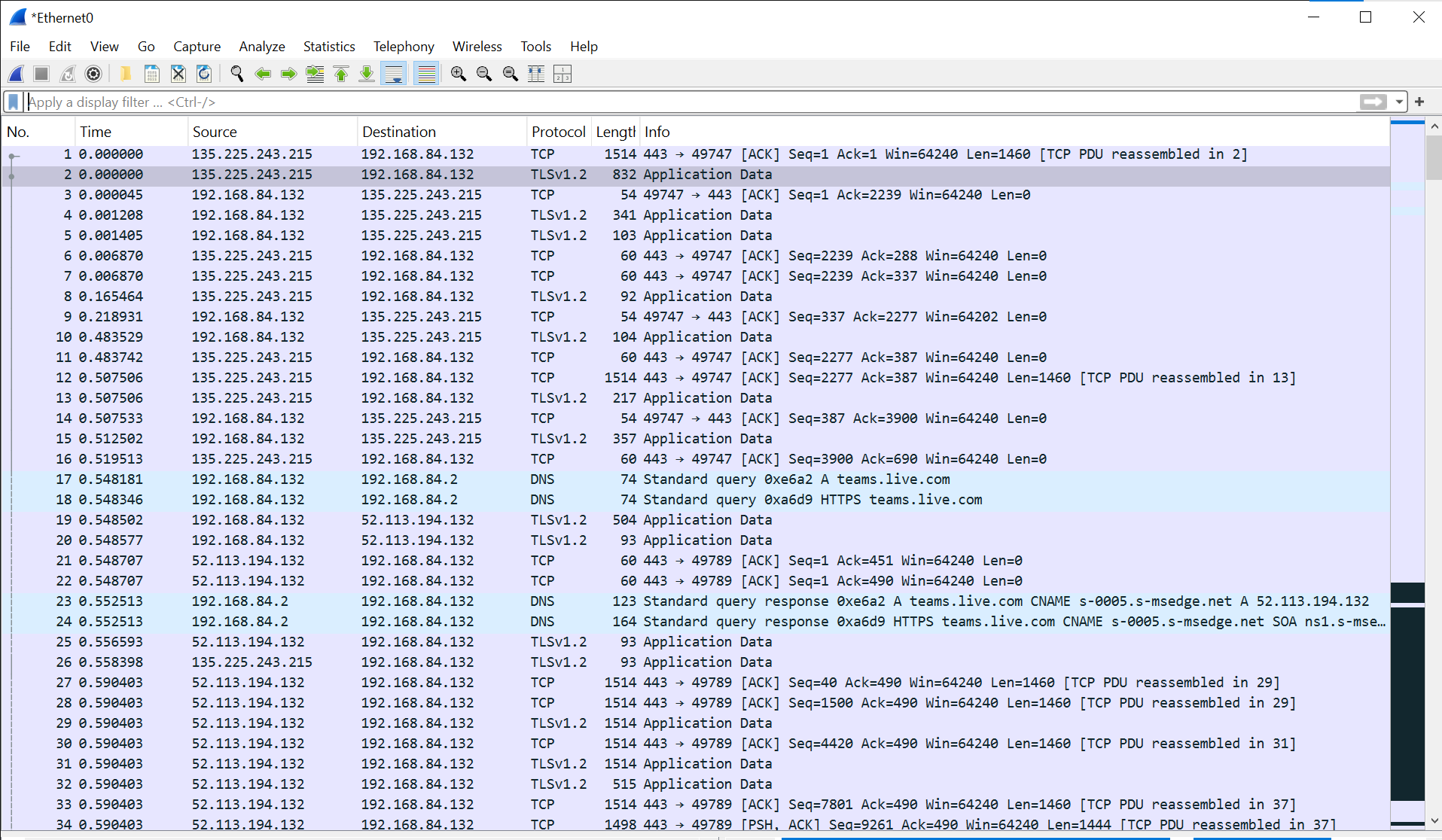Start capturing packets with the shark fin icon
The image size is (1442, 840).
pos(16,74)
